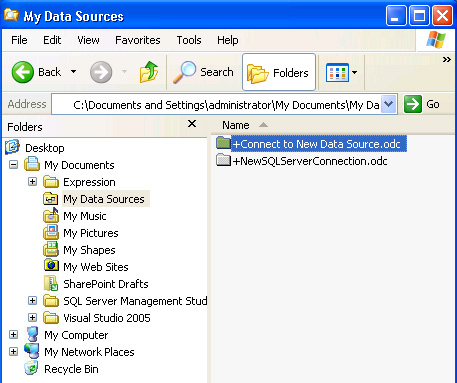Select the Expression folder
Screen dimensions: 457x383
click(x=89, y=182)
